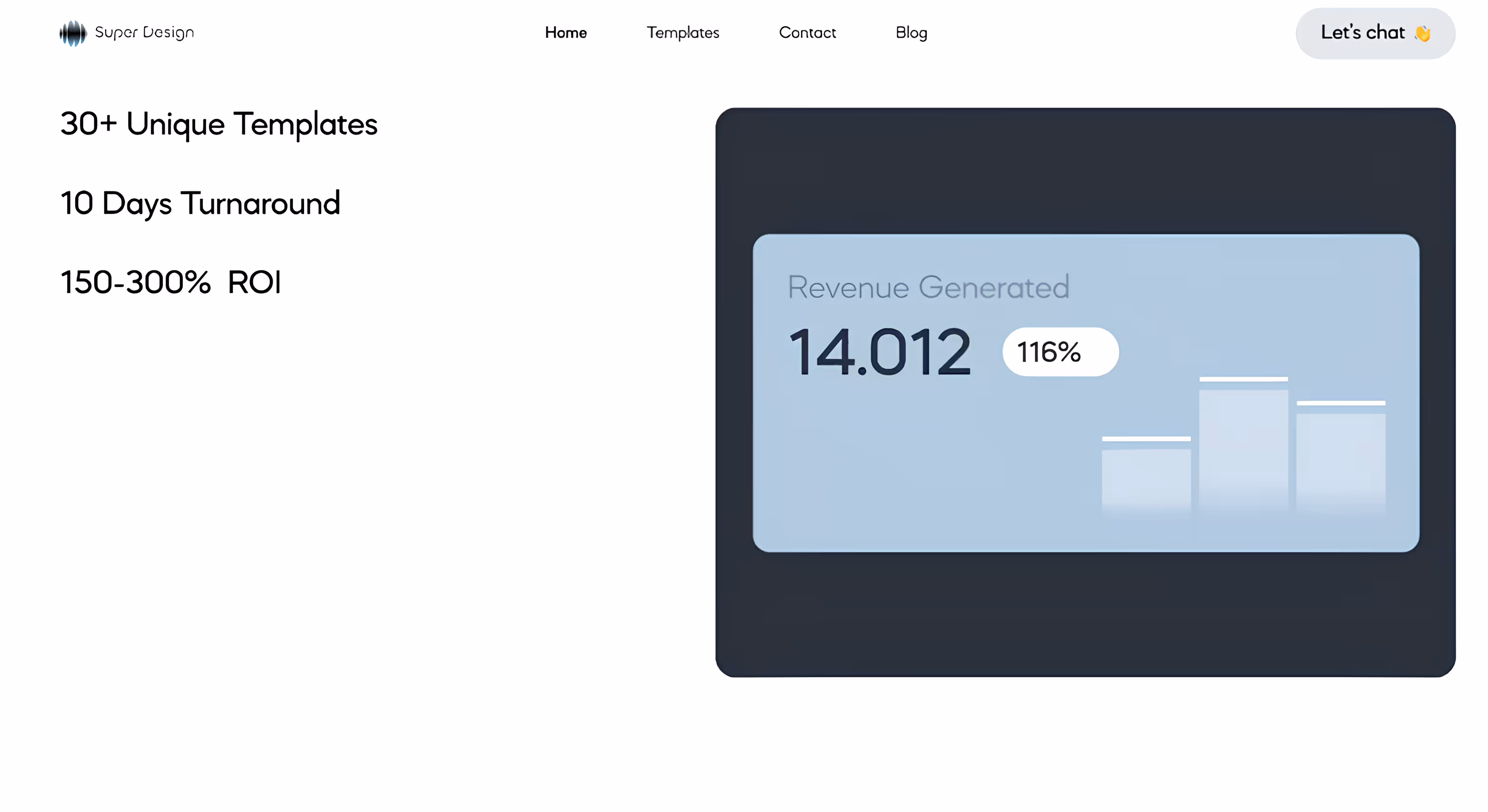1488x812 pixels.
Task: Click the white line atop middle bar
Action: tap(1243, 379)
